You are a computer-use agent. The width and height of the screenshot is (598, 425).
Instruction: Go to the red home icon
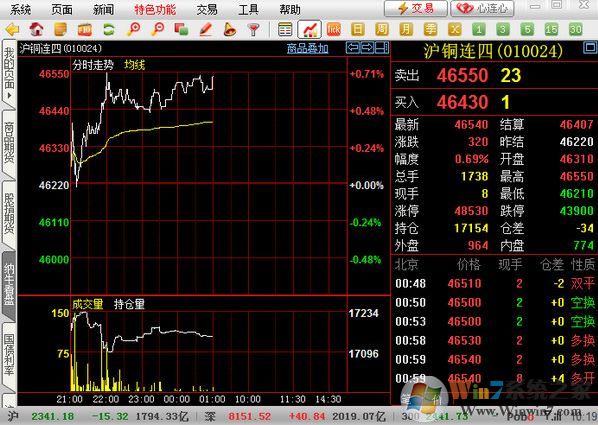coord(36,29)
